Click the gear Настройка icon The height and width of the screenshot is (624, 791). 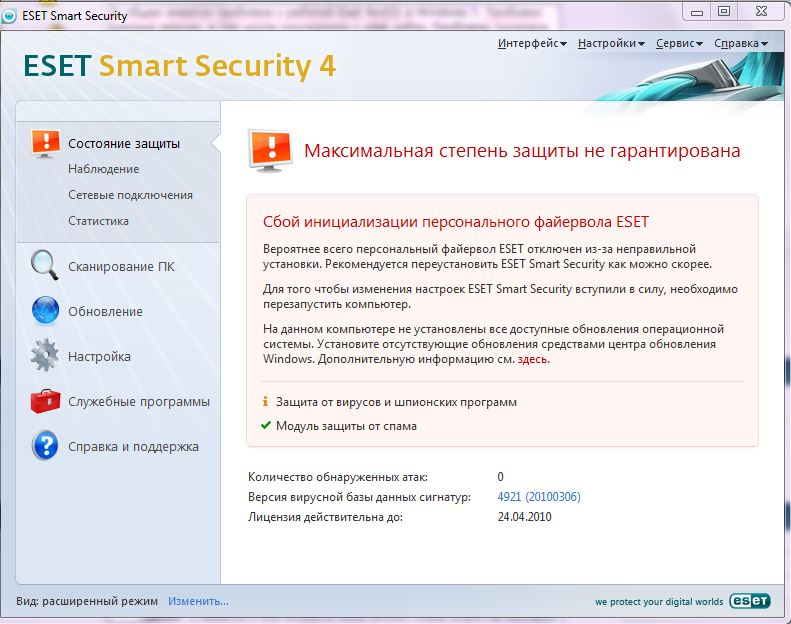(44, 355)
